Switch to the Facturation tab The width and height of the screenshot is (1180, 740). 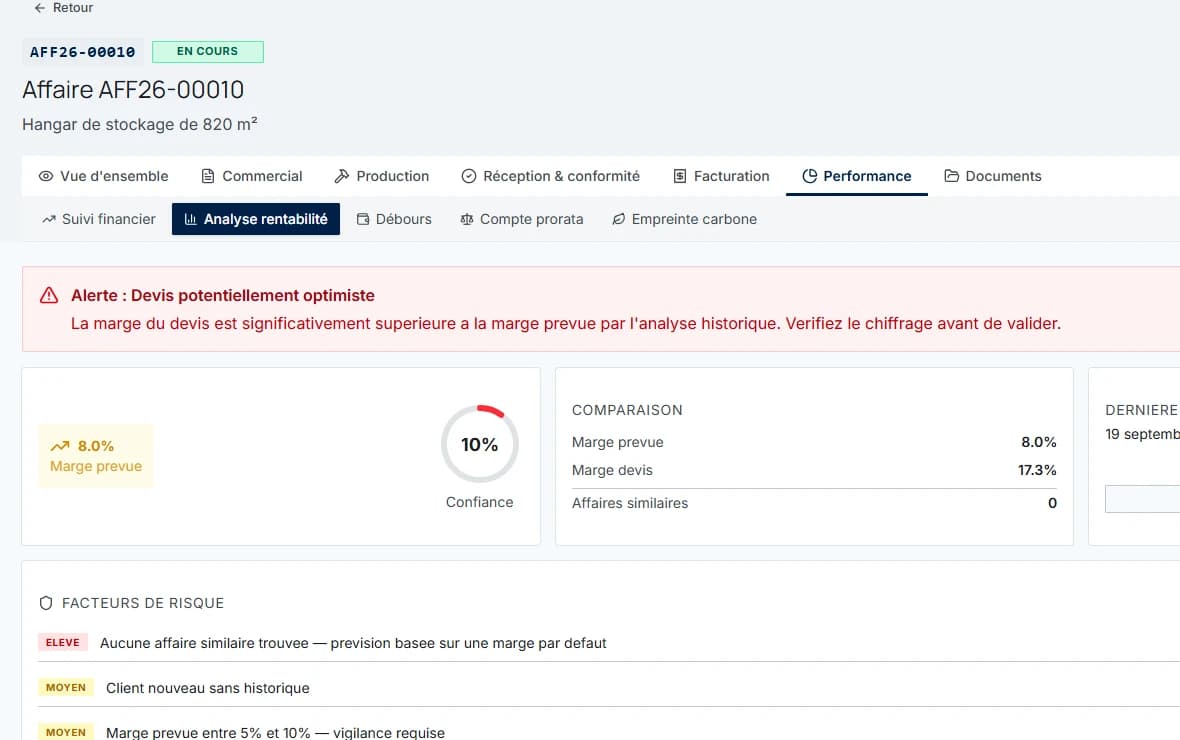(721, 176)
